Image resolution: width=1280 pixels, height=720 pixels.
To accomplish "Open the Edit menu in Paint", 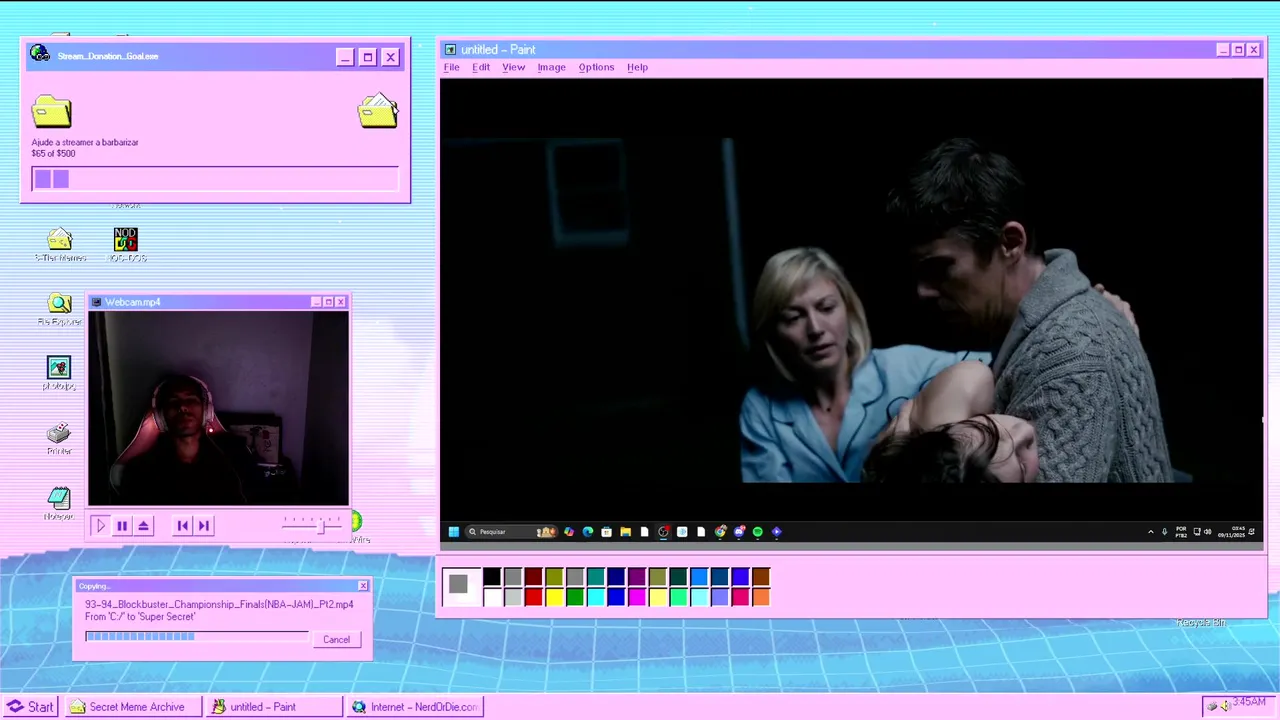I will [x=481, y=67].
